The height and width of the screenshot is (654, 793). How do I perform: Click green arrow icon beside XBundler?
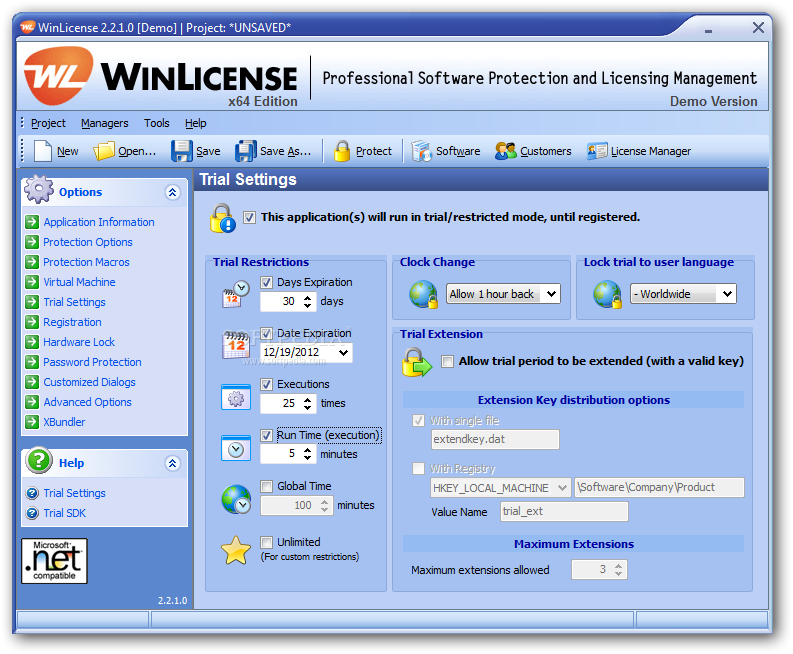coord(32,421)
